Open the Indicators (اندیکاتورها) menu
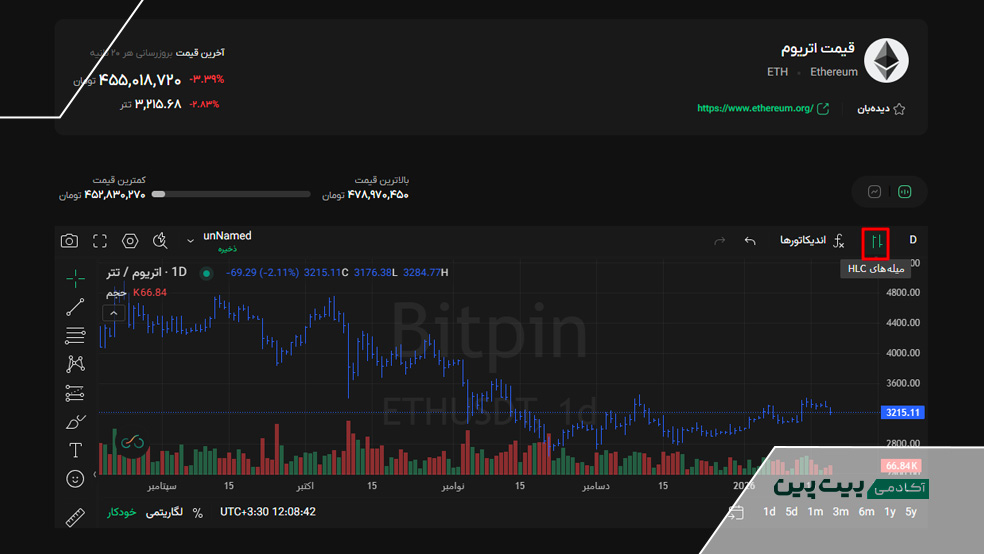This screenshot has height=554, width=984. click(x=812, y=241)
